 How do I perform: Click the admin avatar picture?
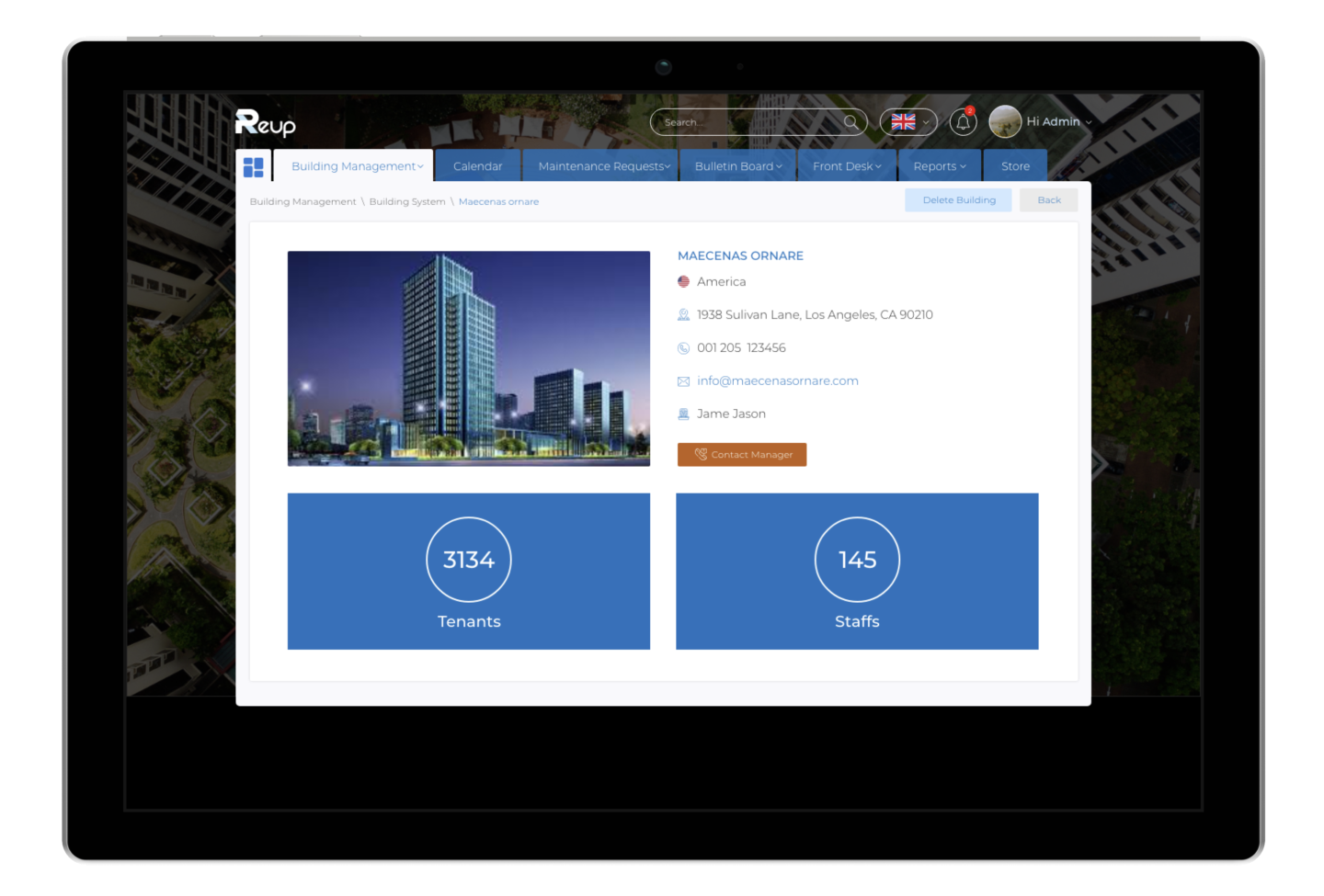1005,121
